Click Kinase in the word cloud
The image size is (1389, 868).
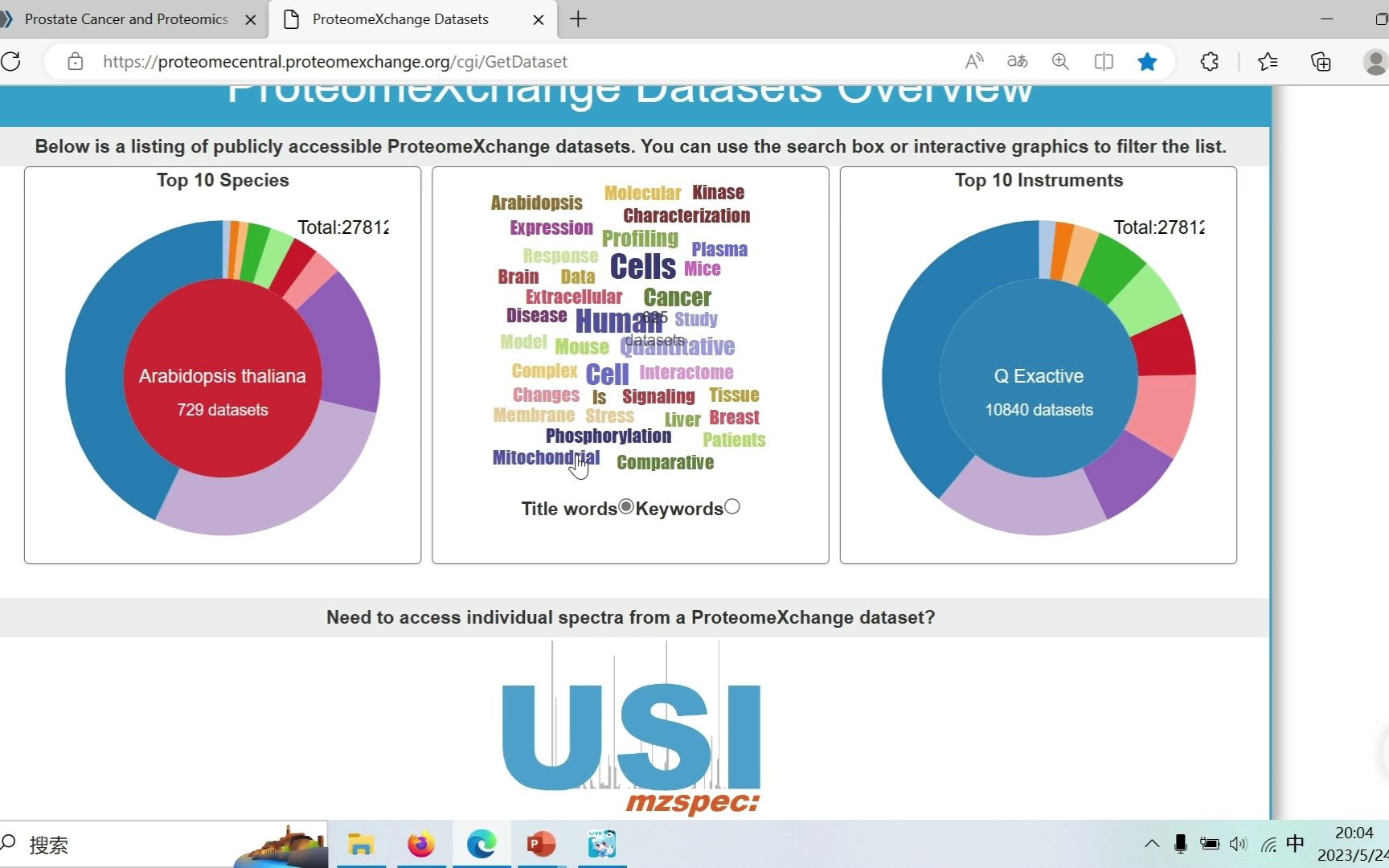(719, 192)
